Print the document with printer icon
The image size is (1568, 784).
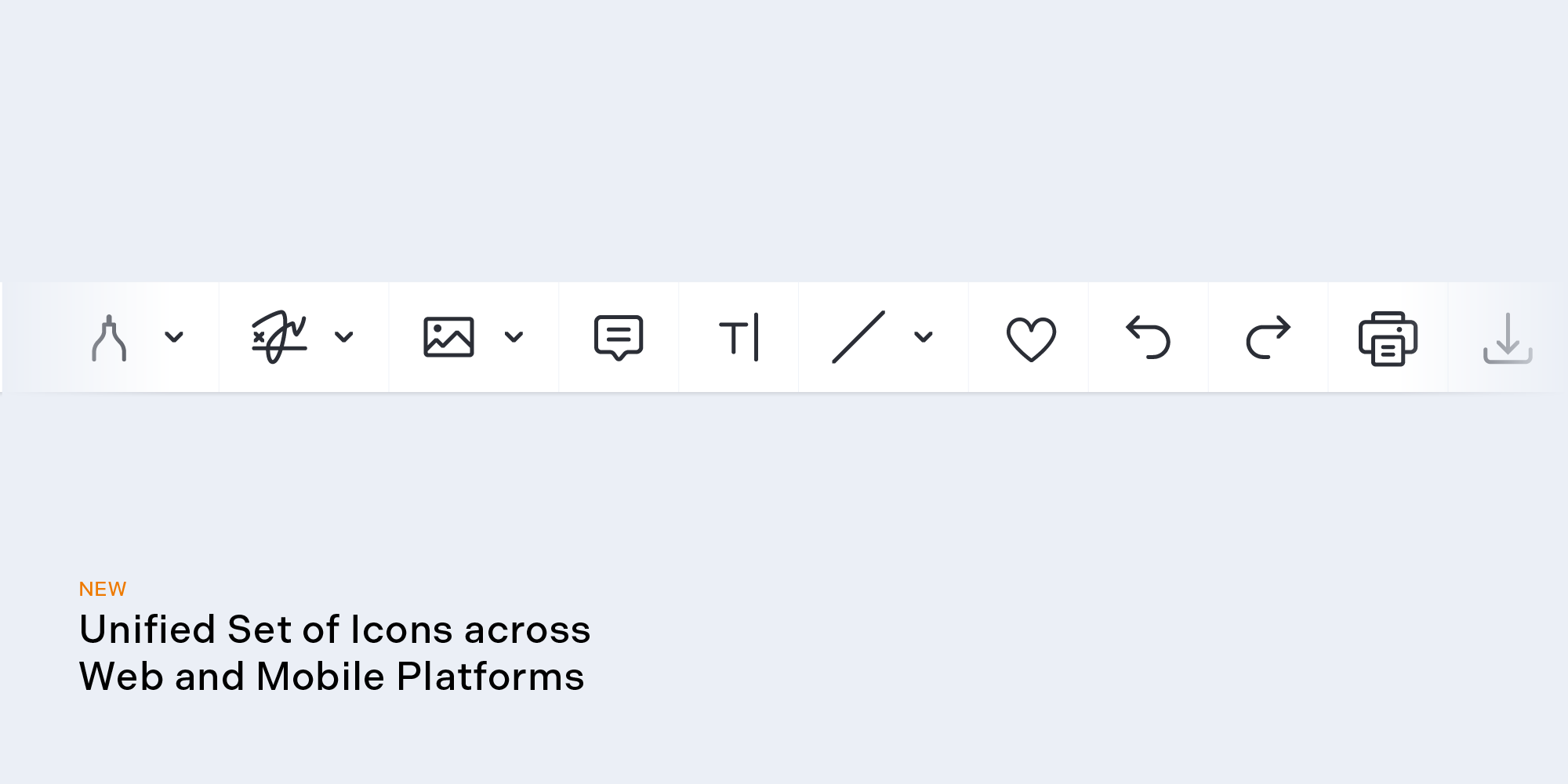coord(1388,339)
